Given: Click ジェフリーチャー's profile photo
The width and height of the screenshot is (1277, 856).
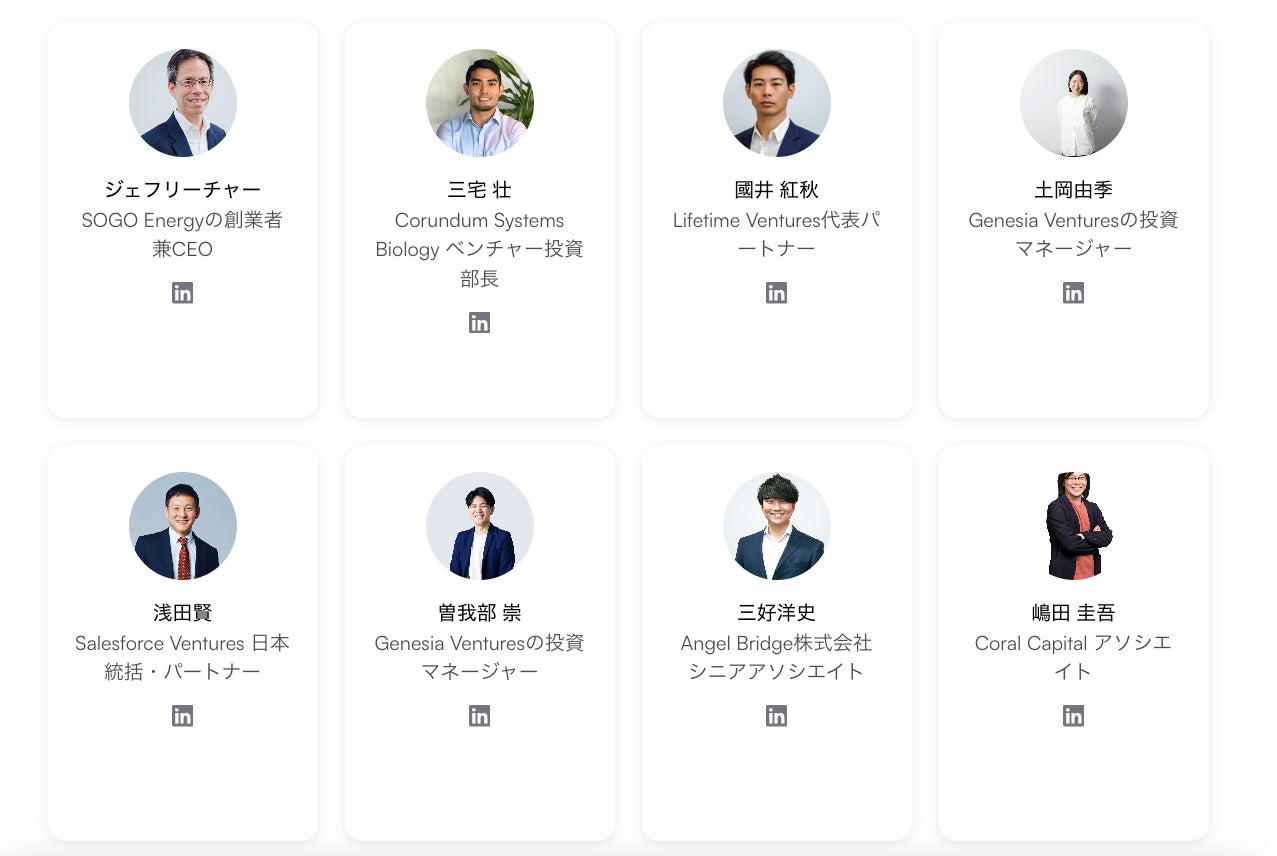Looking at the screenshot, I should [183, 103].
